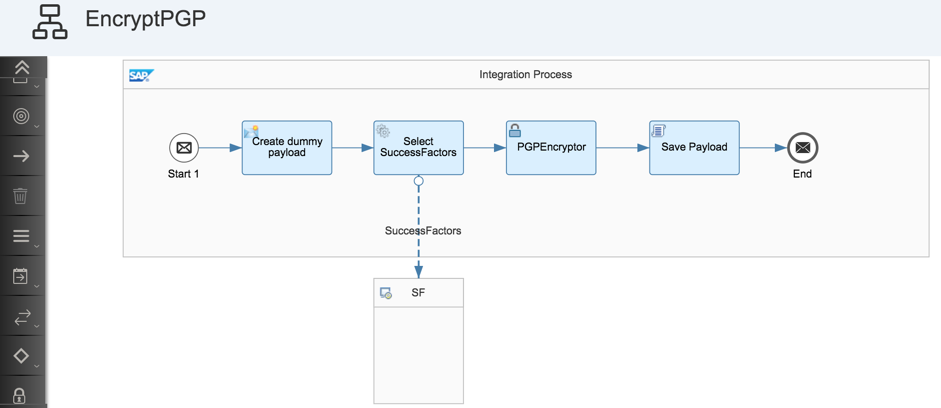Click the SF receiver box

coord(418,341)
